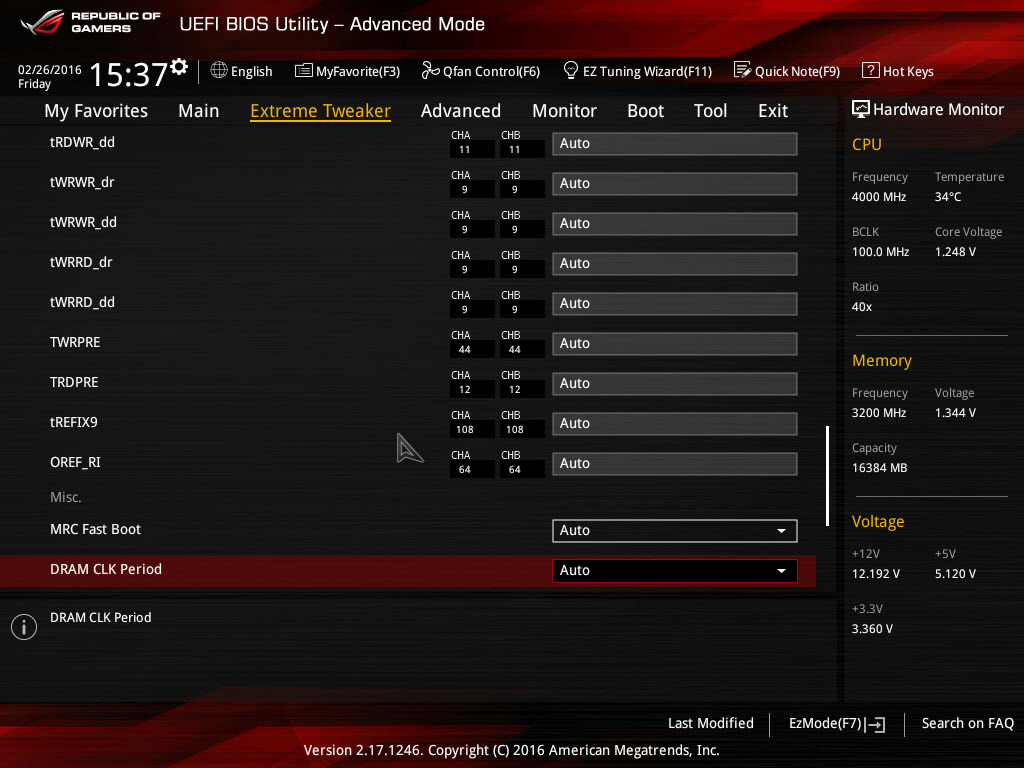Open Qfan Control fan icon

pyautogui.click(x=430, y=70)
